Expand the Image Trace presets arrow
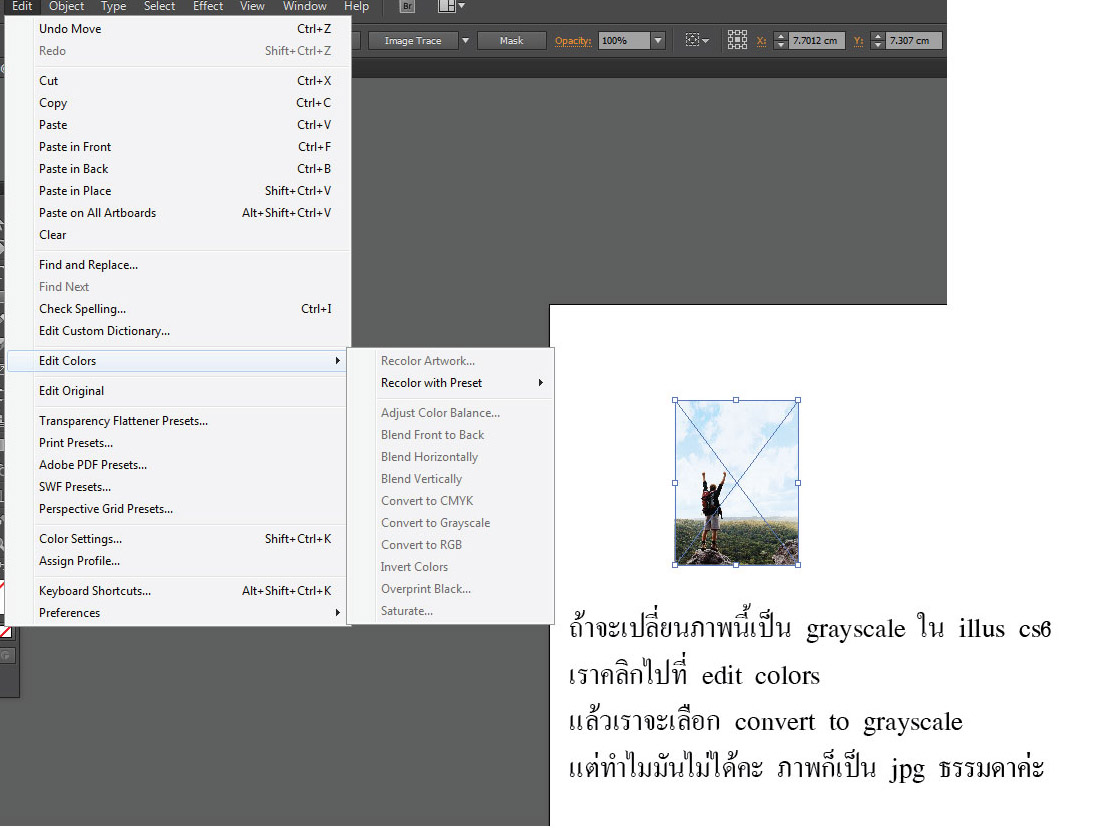The height and width of the screenshot is (828, 1098). (x=465, y=41)
